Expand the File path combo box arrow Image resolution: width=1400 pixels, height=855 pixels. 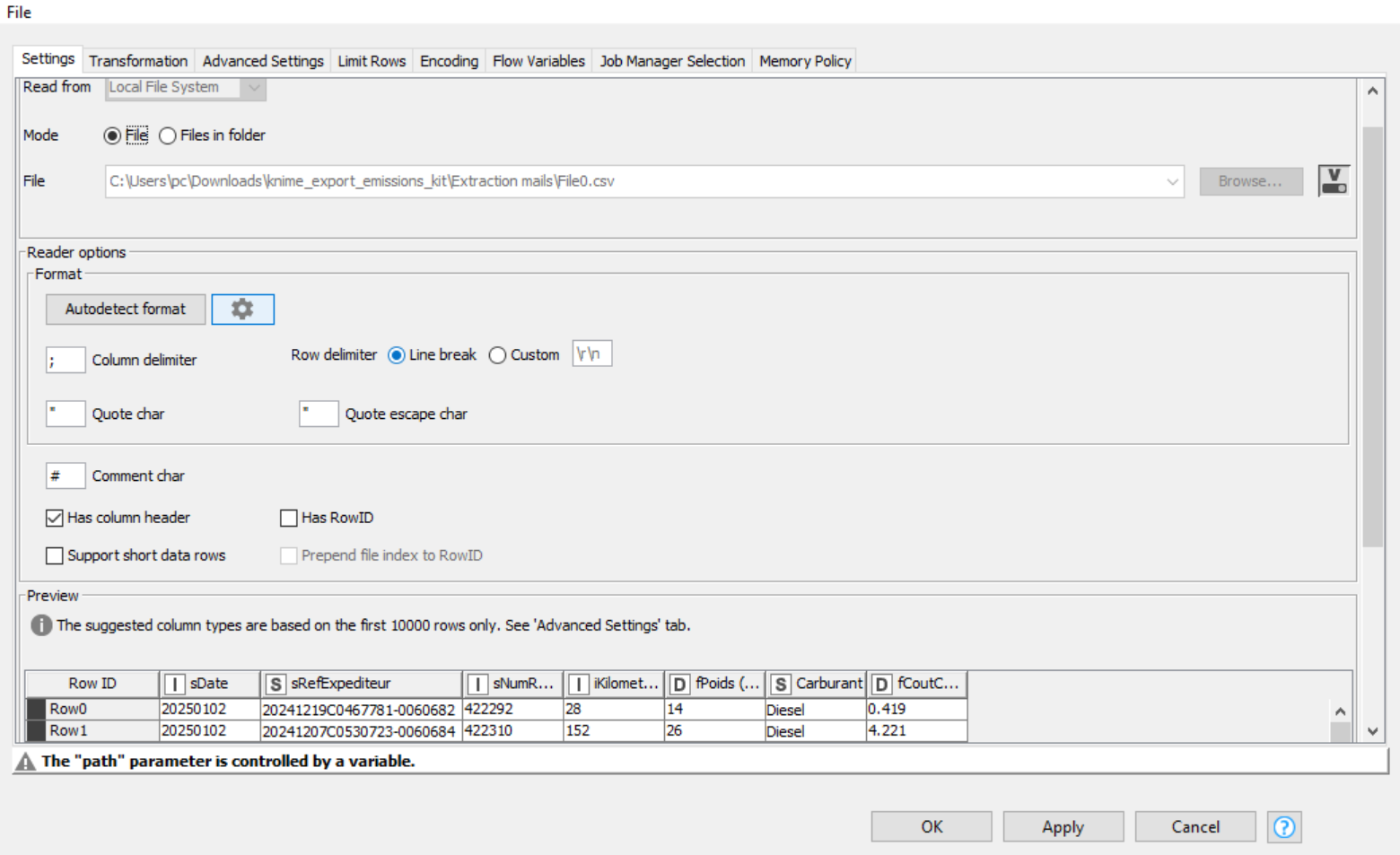point(1172,181)
